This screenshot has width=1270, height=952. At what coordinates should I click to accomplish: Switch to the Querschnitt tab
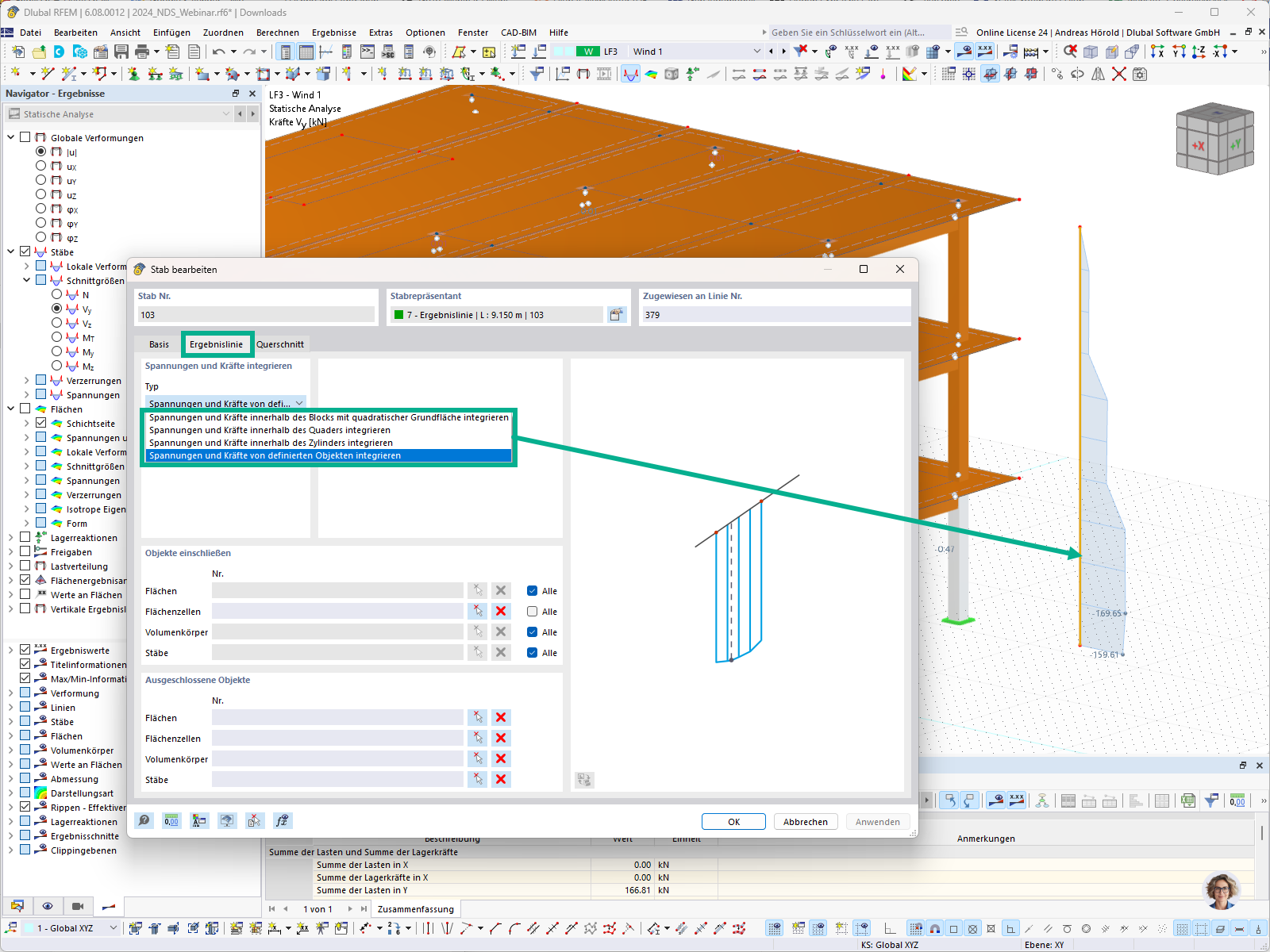280,344
